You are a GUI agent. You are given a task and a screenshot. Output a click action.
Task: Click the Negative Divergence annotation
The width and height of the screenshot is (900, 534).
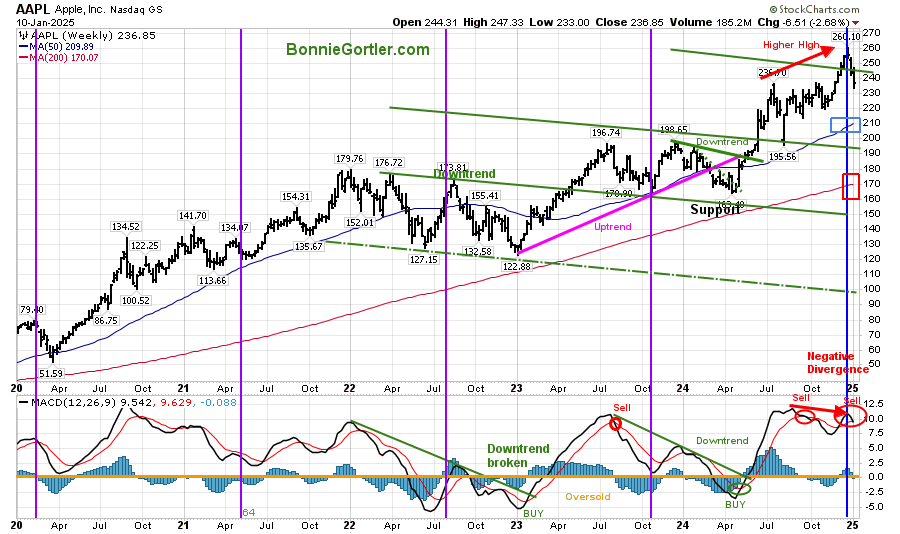(837, 363)
